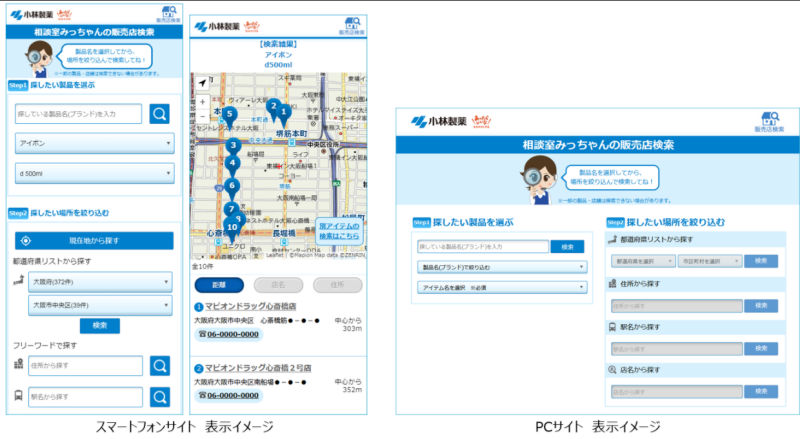Sort results by 距離 tab

click(219, 285)
